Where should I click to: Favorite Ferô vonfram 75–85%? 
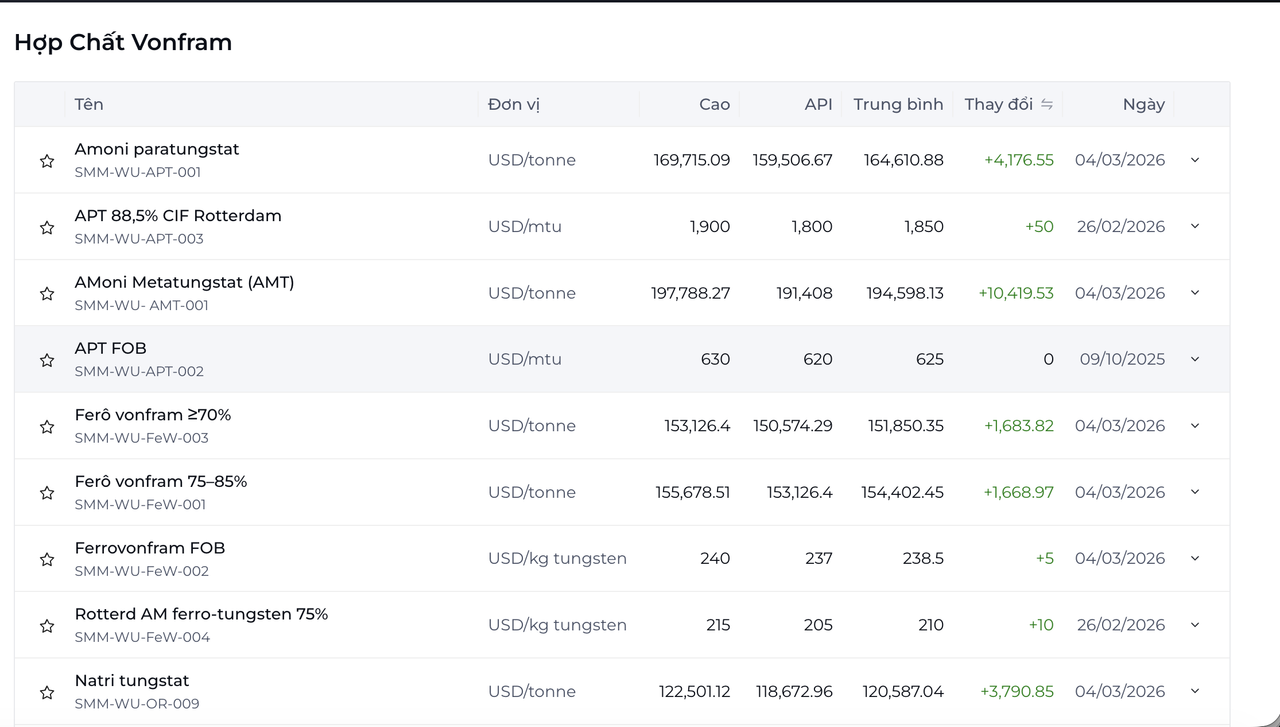click(47, 493)
